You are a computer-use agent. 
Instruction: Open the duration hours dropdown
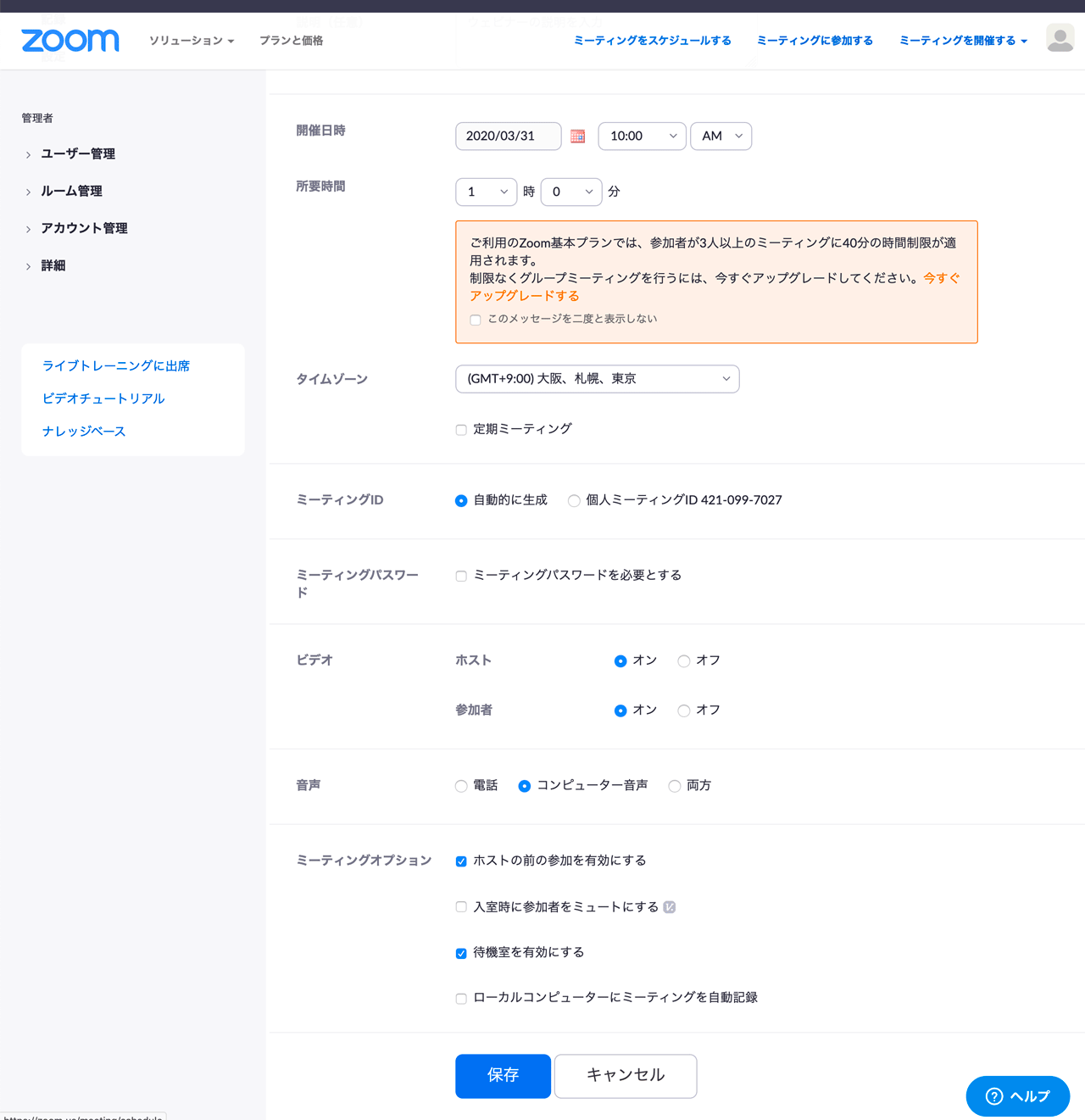487,192
